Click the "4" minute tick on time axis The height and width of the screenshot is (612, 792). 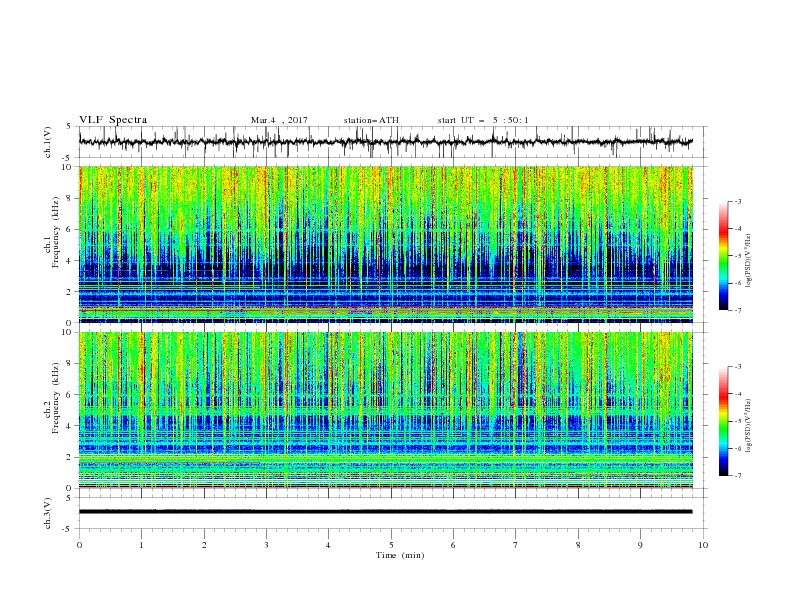pos(328,545)
